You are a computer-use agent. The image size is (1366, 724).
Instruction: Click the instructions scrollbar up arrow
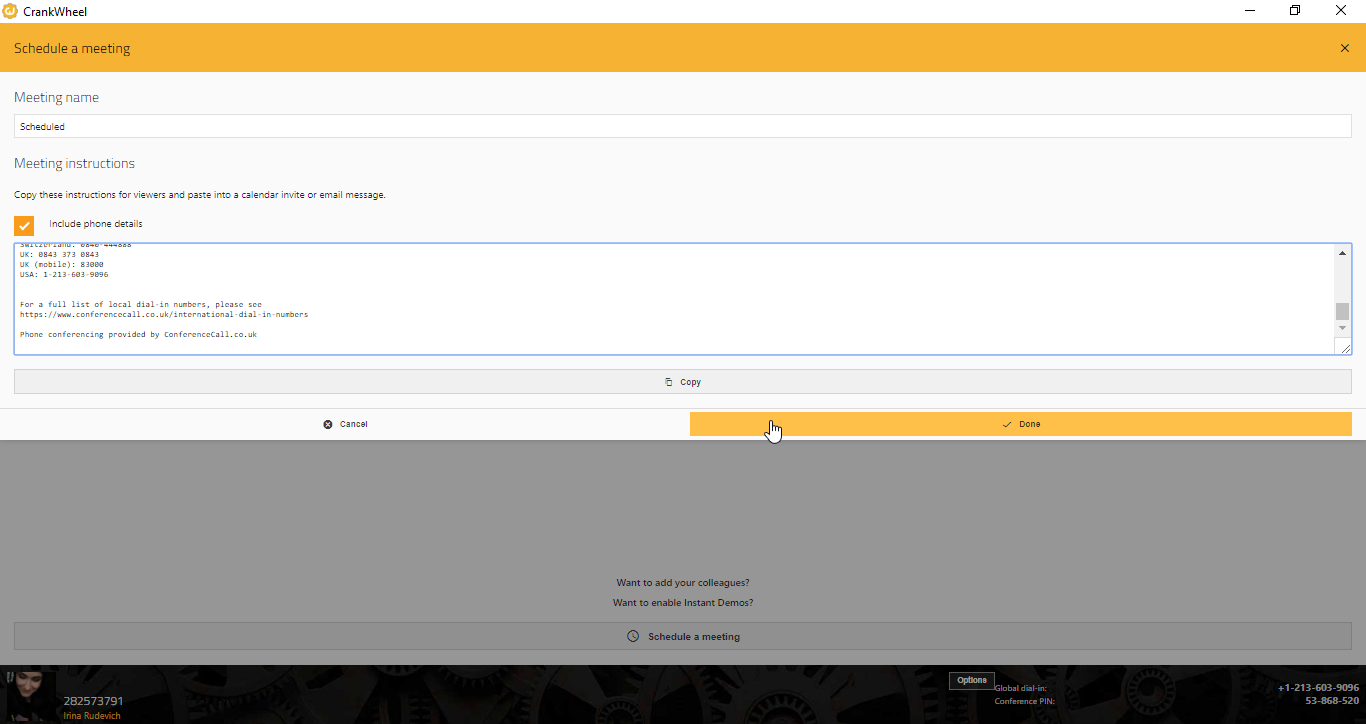(1342, 253)
